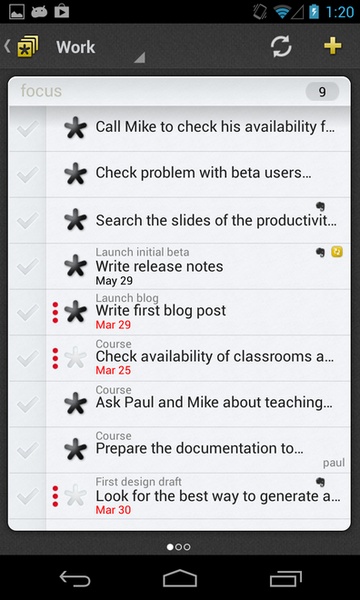This screenshot has height=600, width=360.
Task: Open Evernote icon on Search the slides task
Action: point(321,207)
